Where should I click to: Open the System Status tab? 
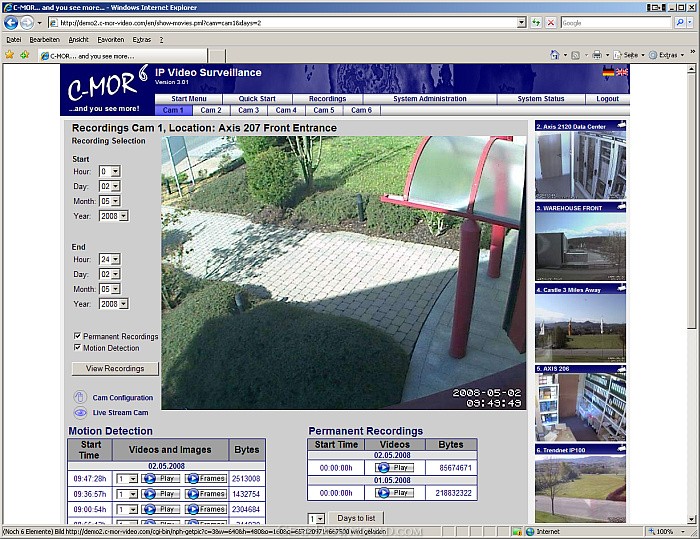click(x=541, y=99)
